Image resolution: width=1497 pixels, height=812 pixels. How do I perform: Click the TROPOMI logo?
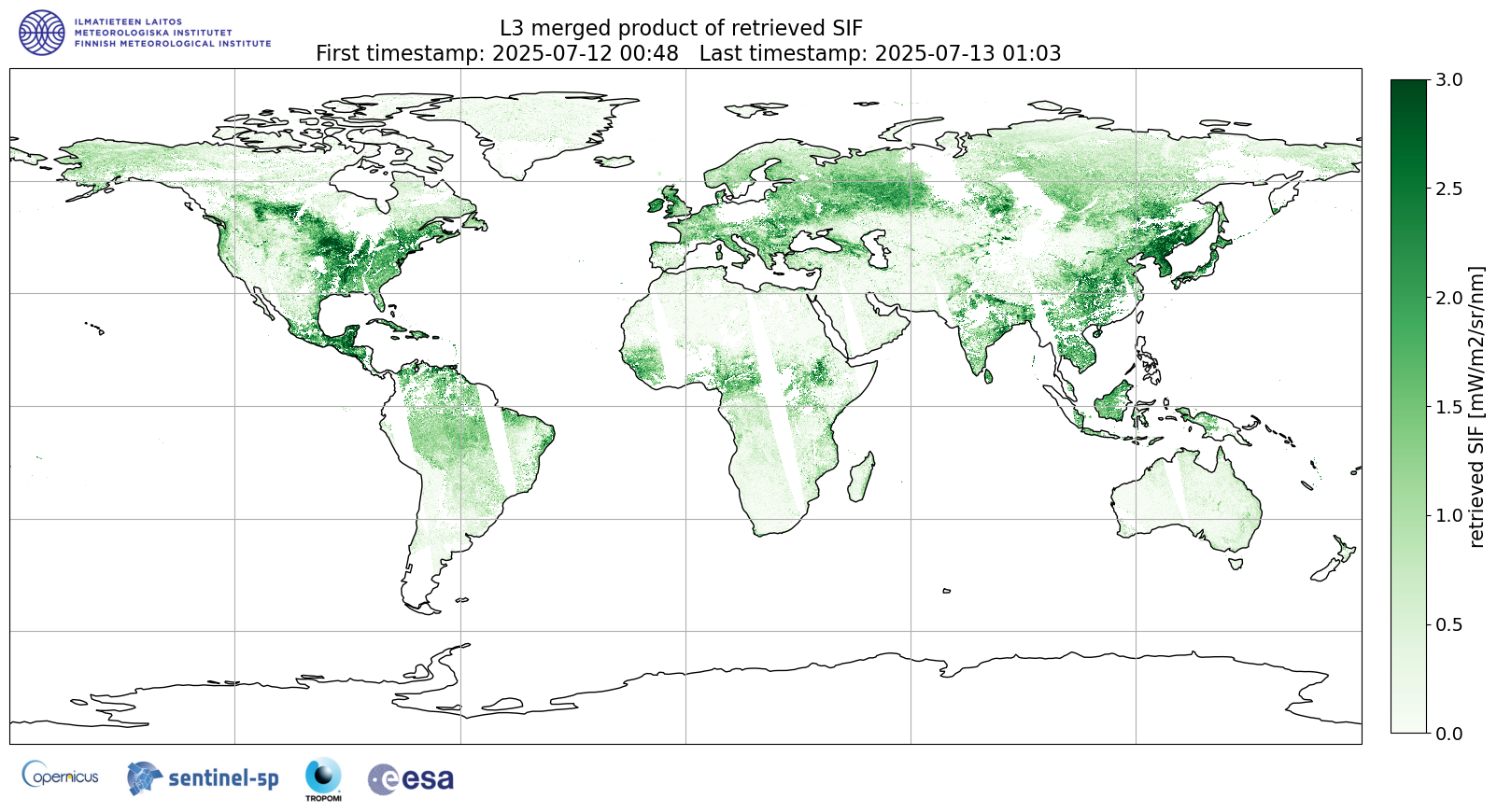pyautogui.click(x=323, y=778)
